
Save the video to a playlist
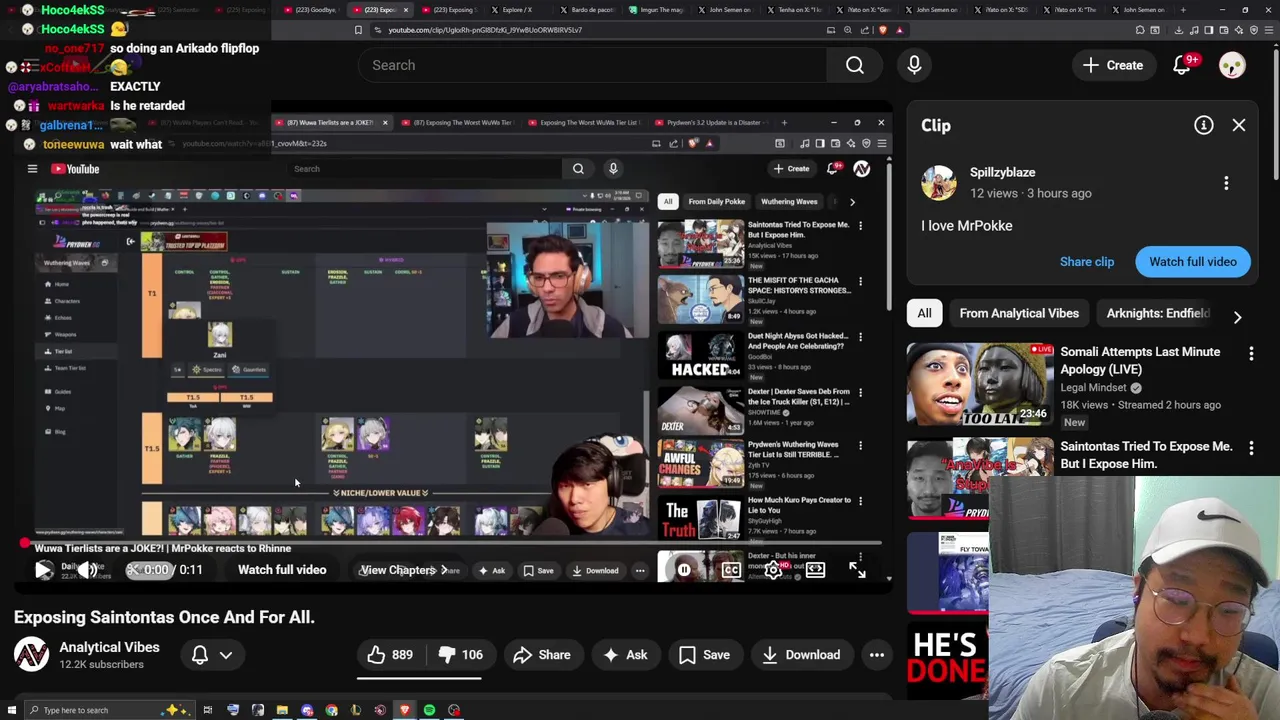pyautogui.click(x=705, y=655)
